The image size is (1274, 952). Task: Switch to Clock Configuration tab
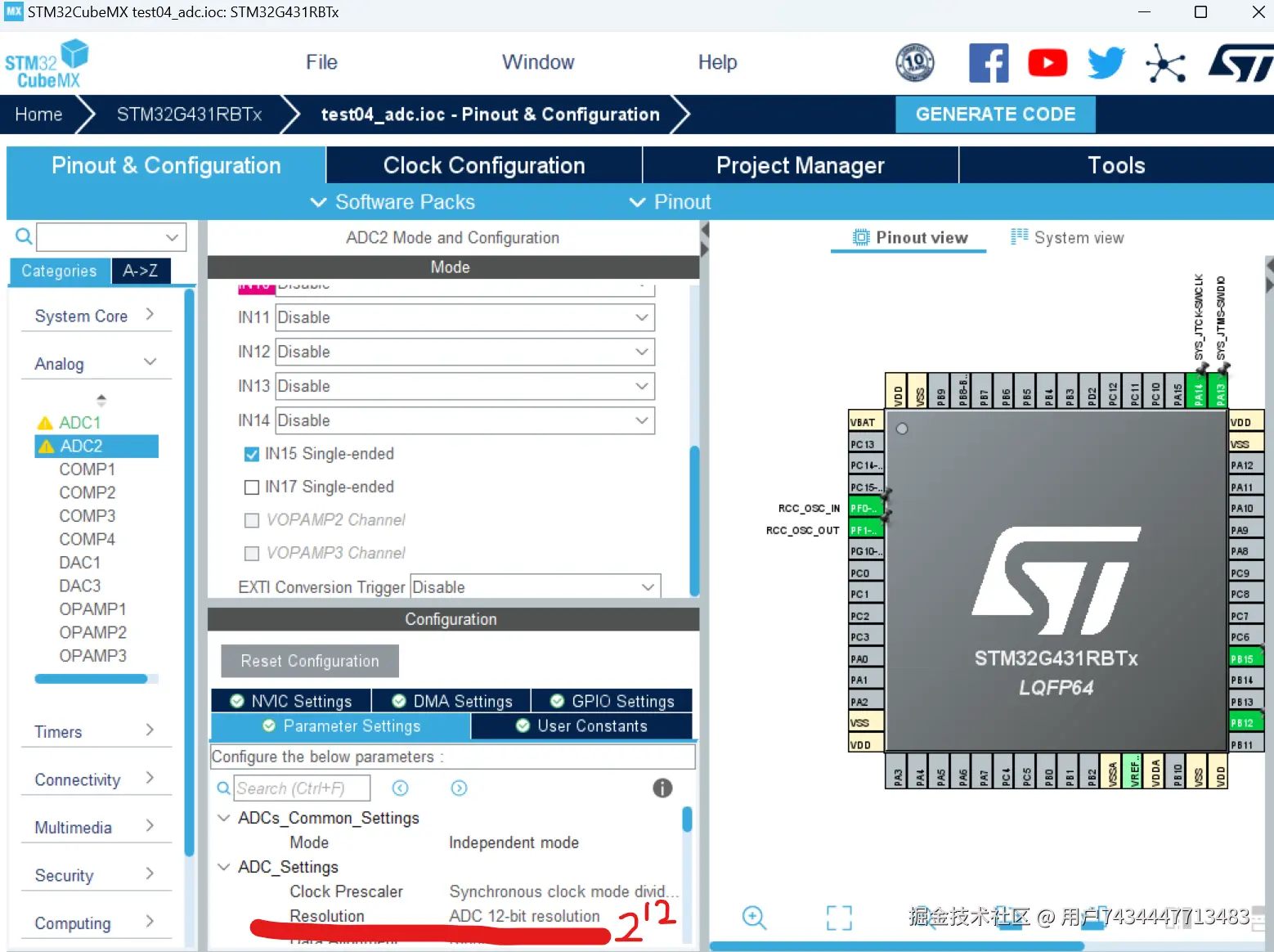pos(484,165)
